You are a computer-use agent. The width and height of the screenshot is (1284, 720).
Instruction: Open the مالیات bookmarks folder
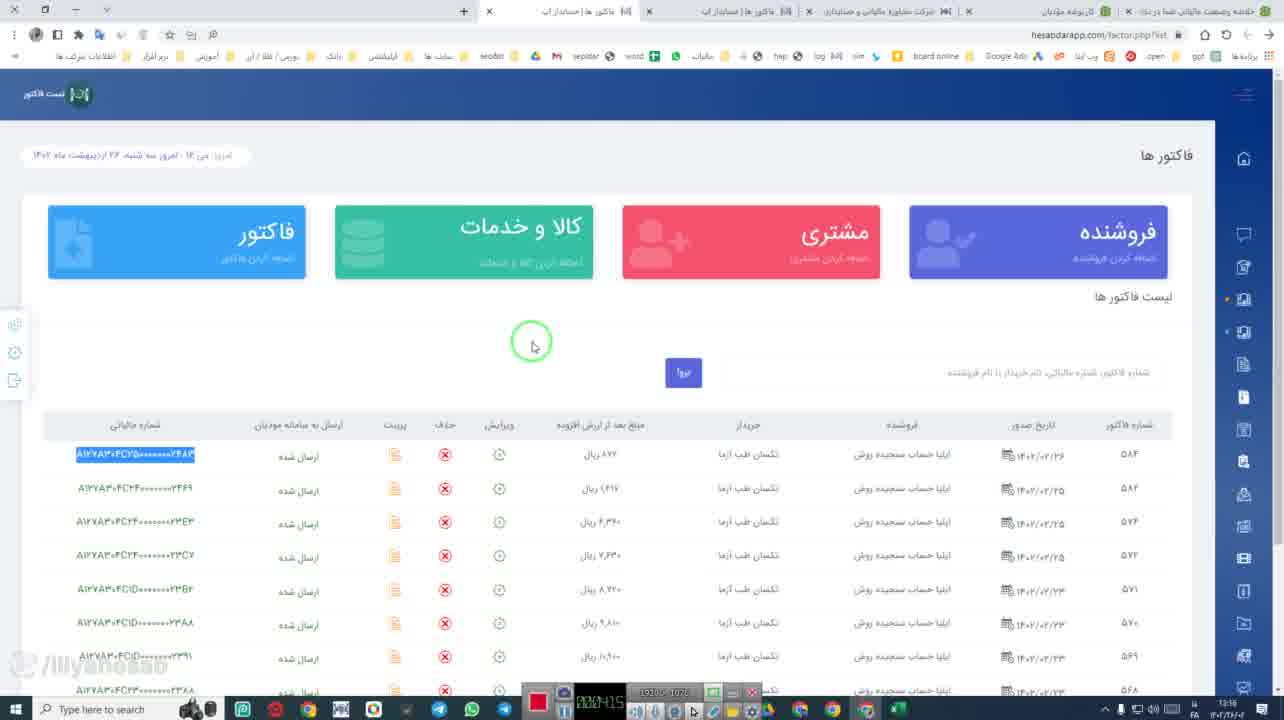tap(710, 56)
